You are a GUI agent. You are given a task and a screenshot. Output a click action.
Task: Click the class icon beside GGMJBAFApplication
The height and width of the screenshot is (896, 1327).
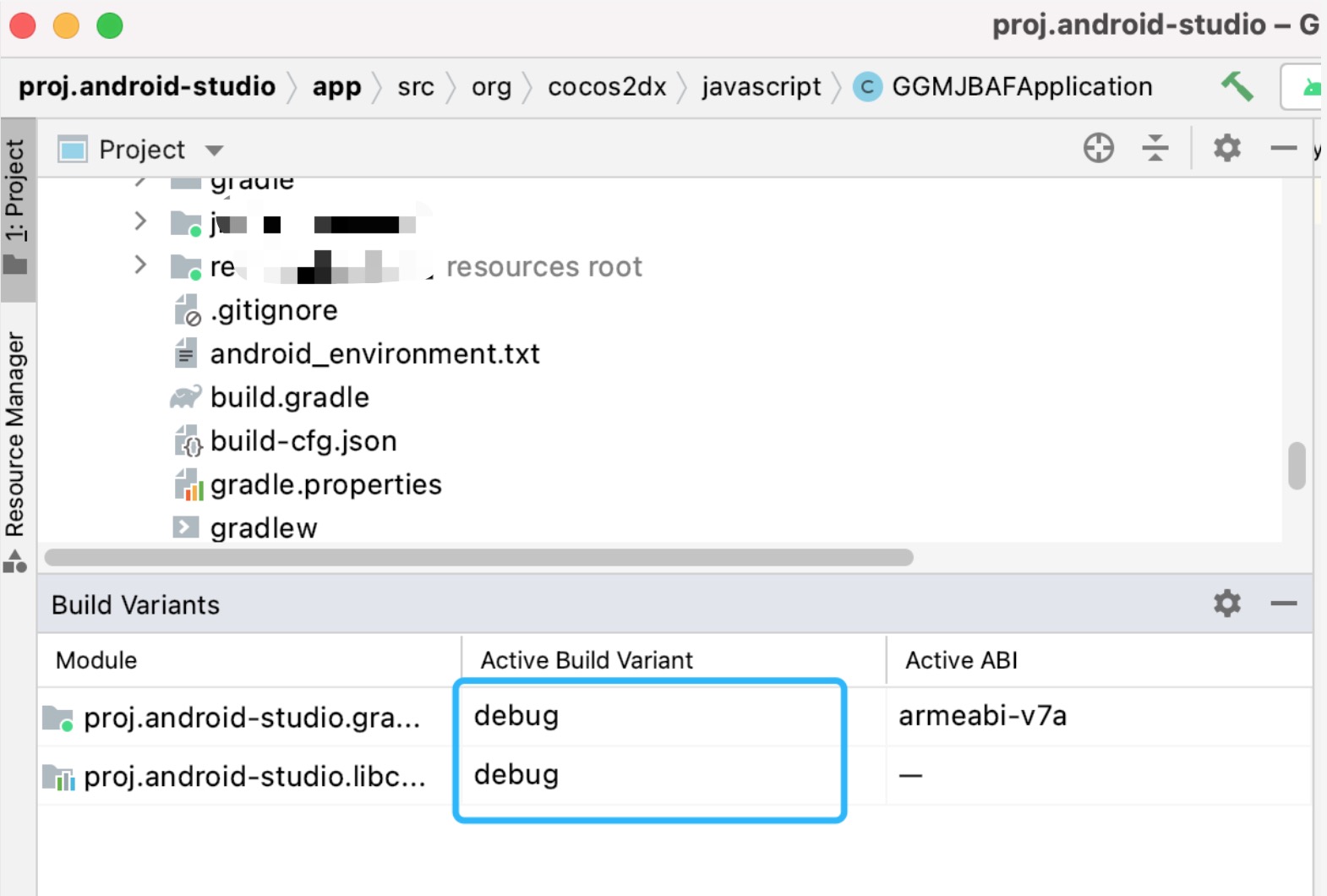[x=867, y=85]
